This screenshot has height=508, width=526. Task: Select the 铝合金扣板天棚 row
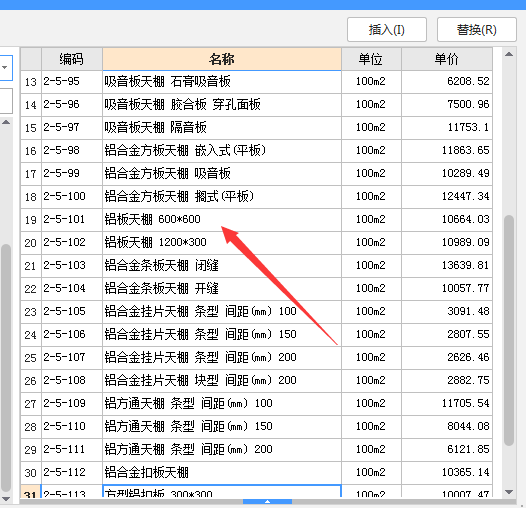click(256, 472)
